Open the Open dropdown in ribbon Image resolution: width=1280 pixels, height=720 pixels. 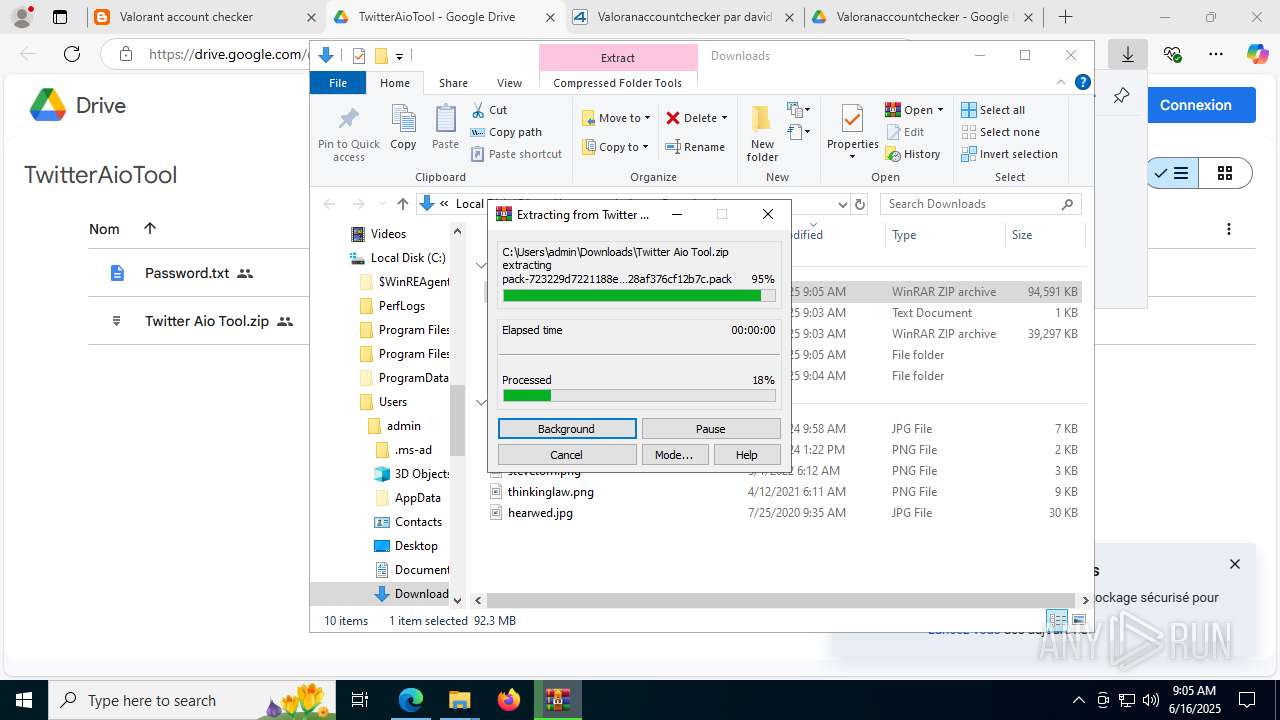pyautogui.click(x=914, y=110)
